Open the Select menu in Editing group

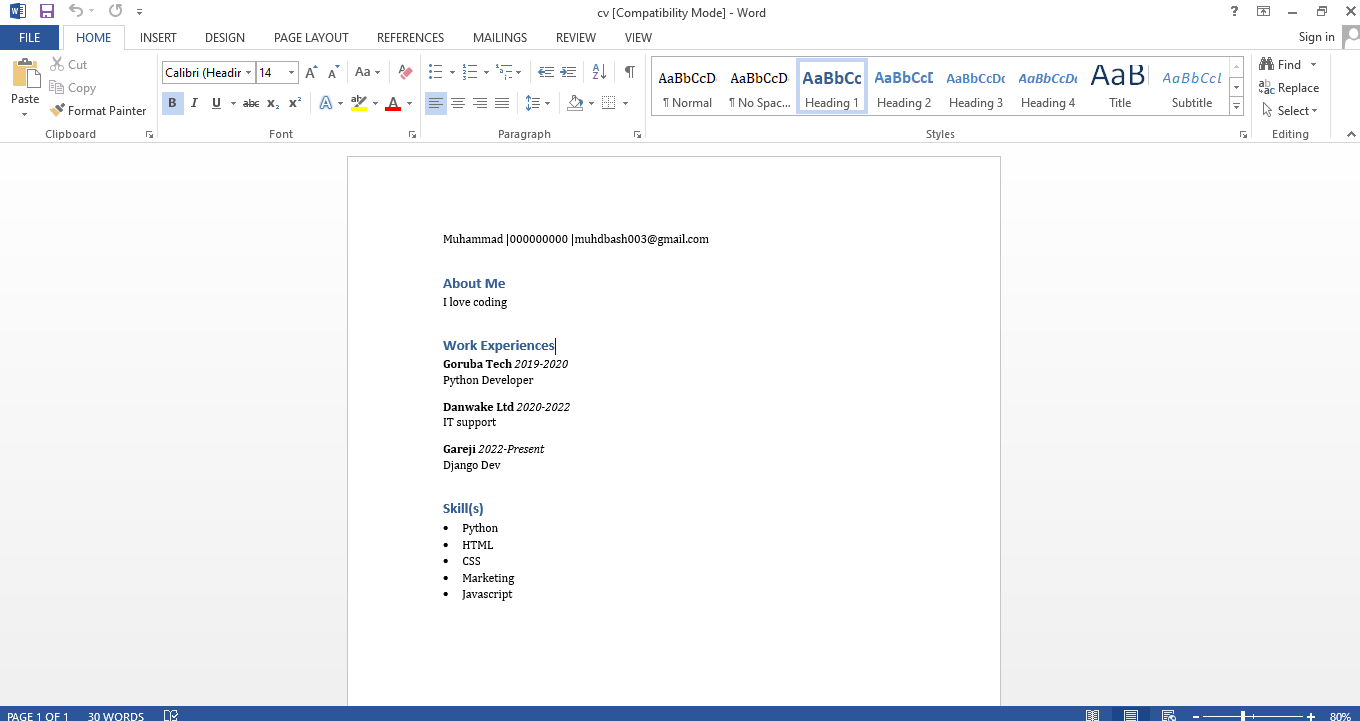(x=1290, y=110)
